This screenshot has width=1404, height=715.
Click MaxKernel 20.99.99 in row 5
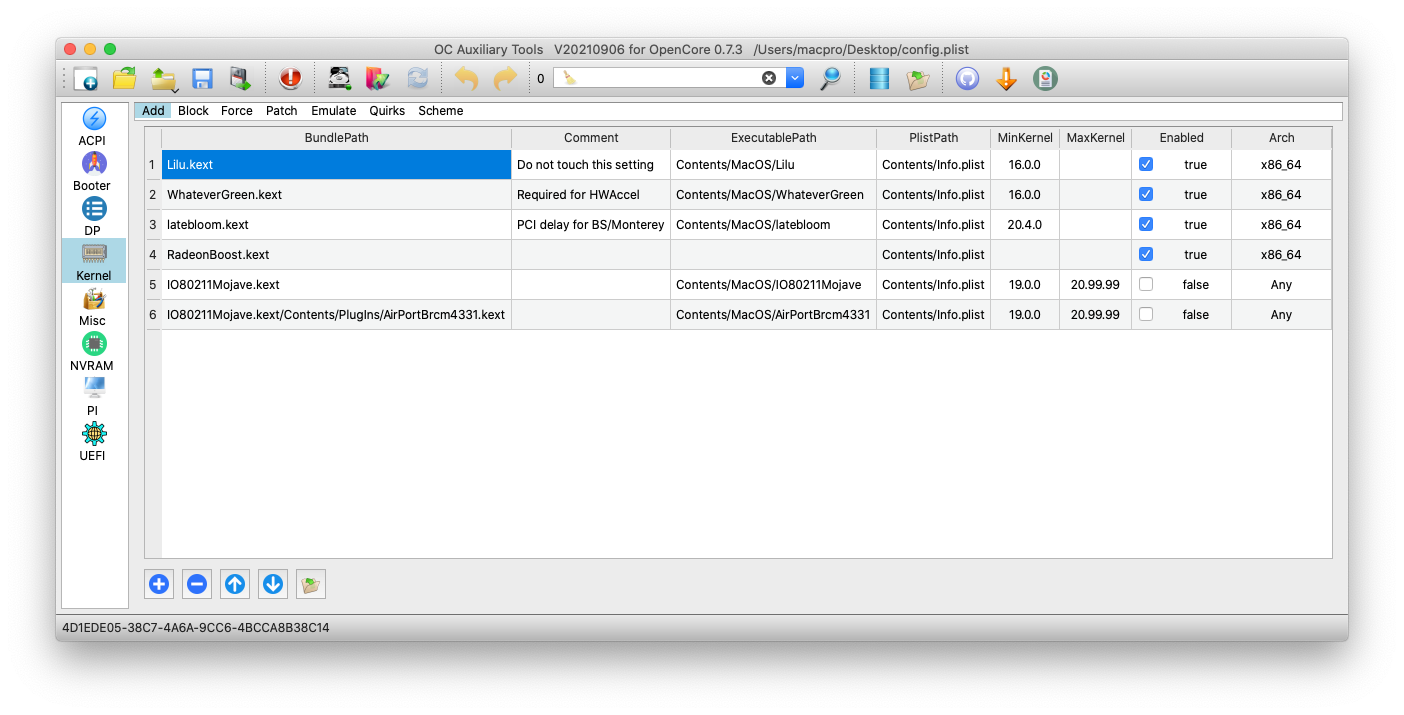pos(1095,284)
